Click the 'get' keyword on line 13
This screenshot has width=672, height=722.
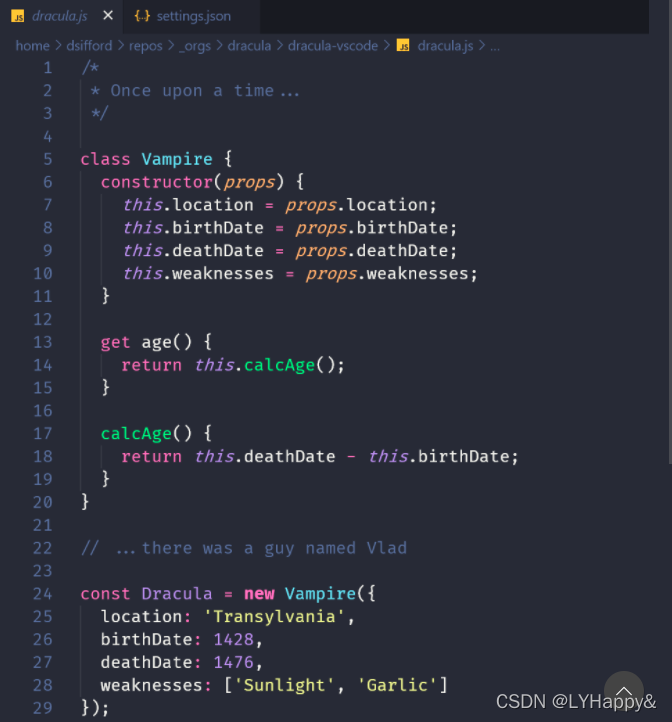tap(116, 343)
